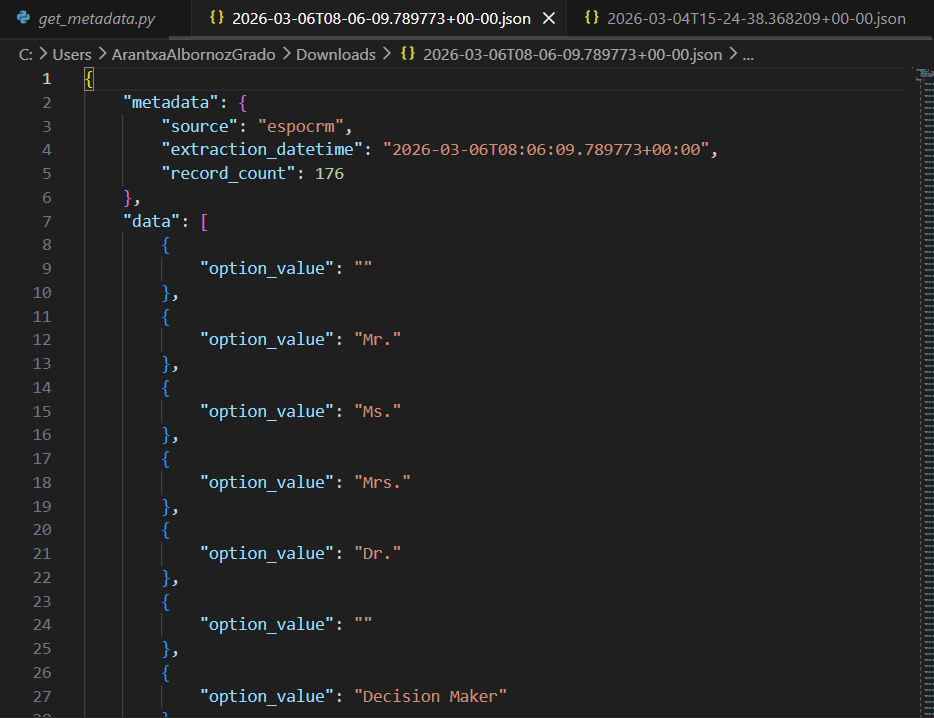The image size is (934, 718).
Task: Click the C: drive breadcrumb
Action: (26, 54)
